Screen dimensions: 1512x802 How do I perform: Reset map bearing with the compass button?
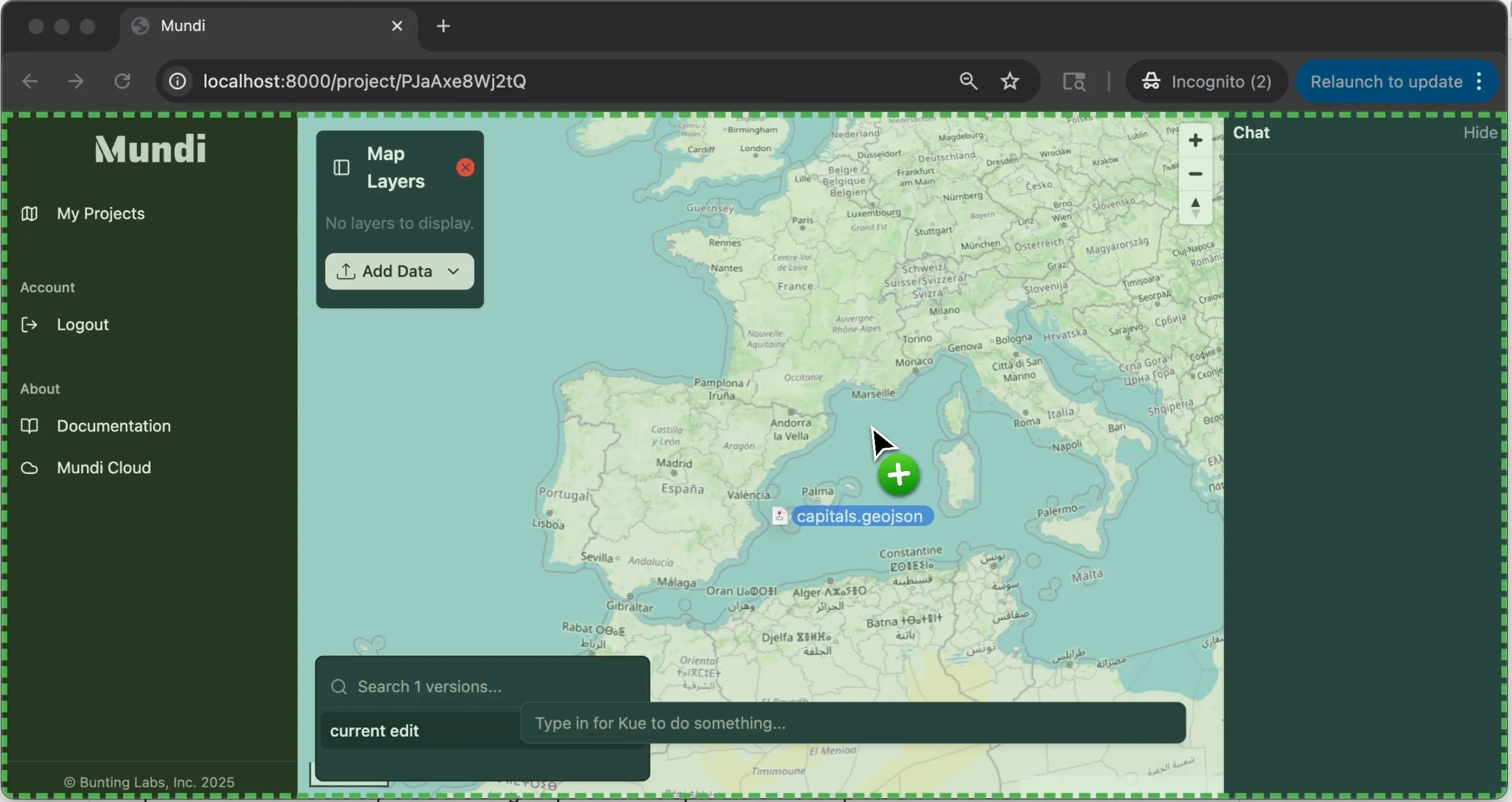(1195, 207)
